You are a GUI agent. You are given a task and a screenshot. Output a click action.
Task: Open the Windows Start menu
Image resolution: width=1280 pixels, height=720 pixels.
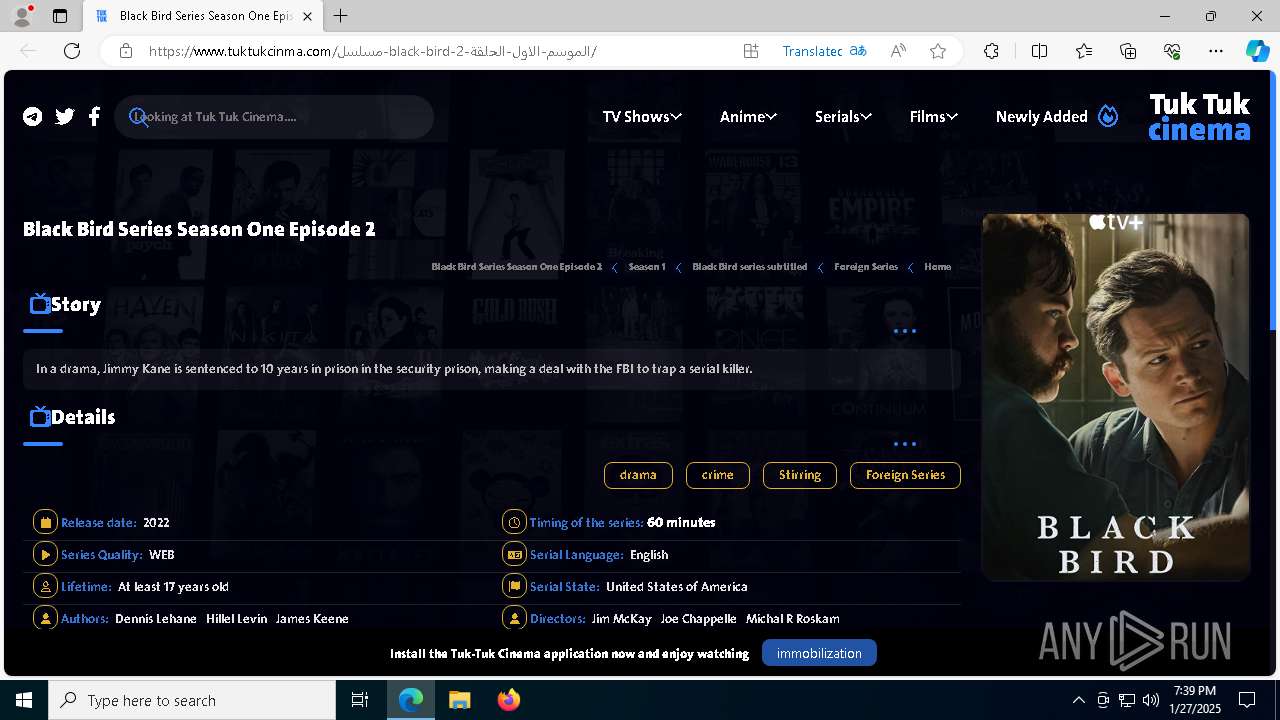click(x=24, y=700)
